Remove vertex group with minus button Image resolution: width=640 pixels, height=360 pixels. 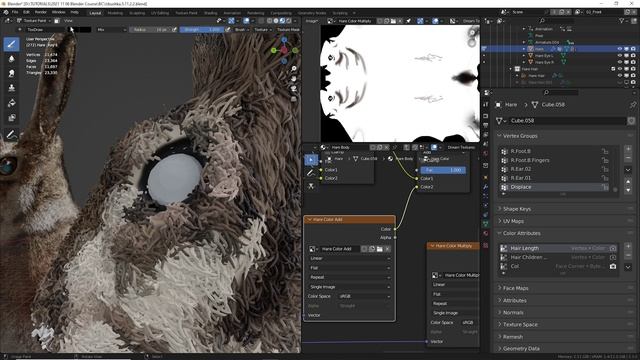628,158
